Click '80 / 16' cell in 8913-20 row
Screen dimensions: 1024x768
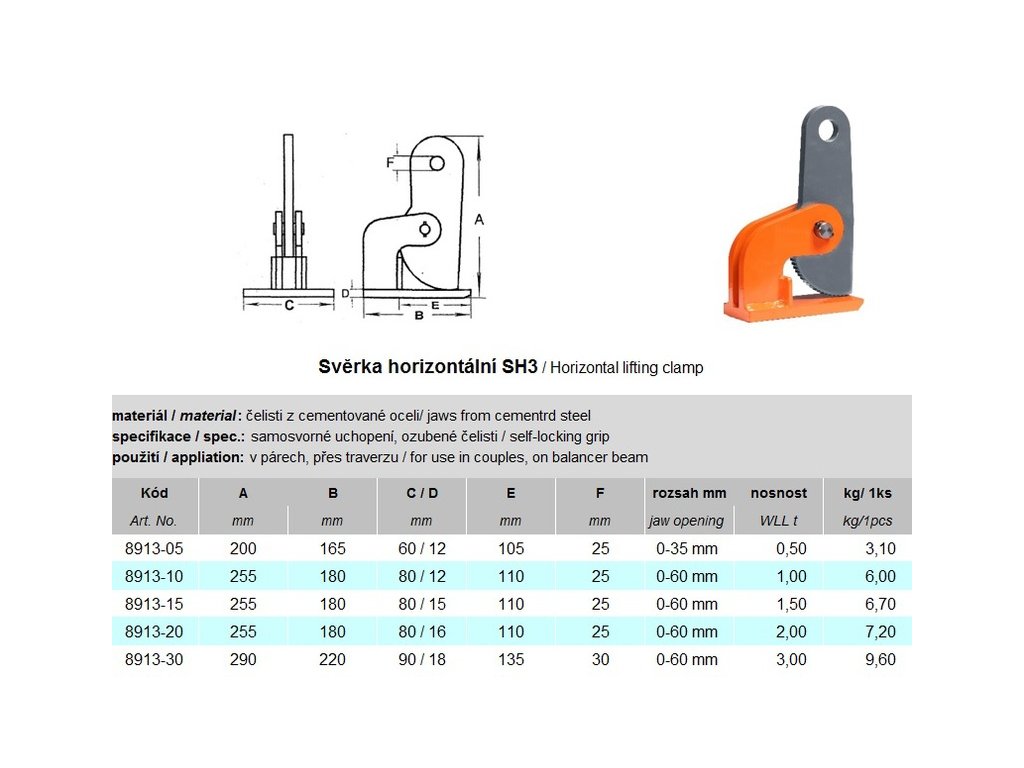click(422, 632)
